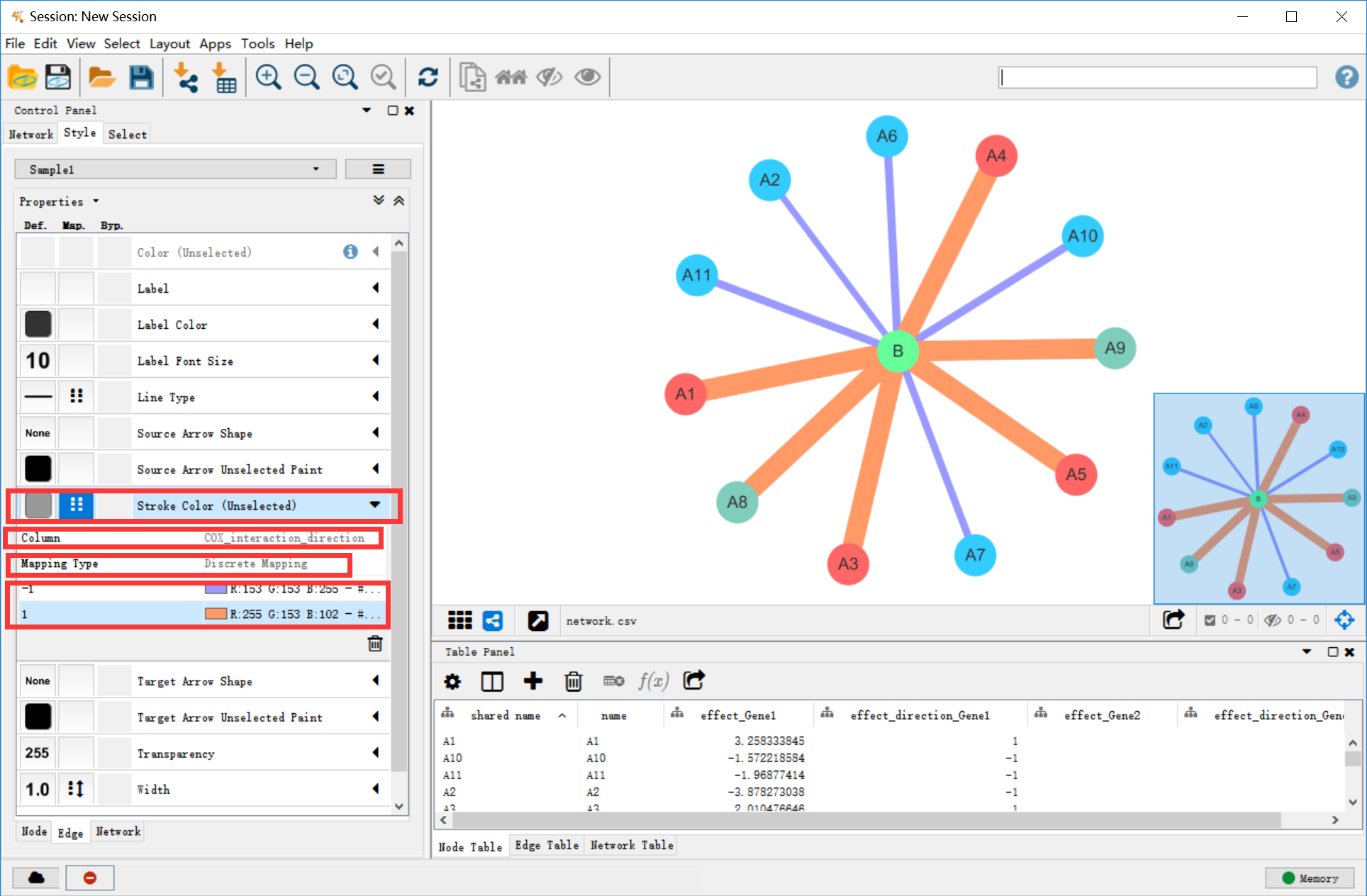Image resolution: width=1367 pixels, height=896 pixels.
Task: Select first neighbors house icon
Action: (510, 77)
